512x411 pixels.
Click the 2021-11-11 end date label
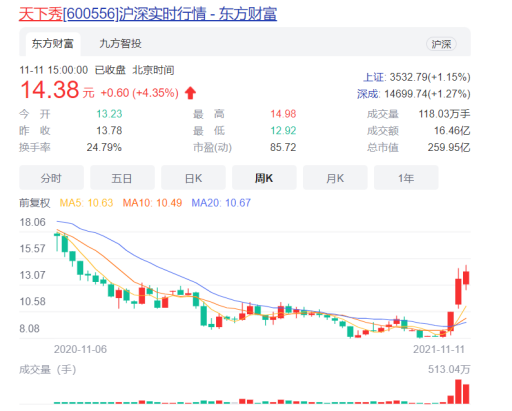point(439,349)
